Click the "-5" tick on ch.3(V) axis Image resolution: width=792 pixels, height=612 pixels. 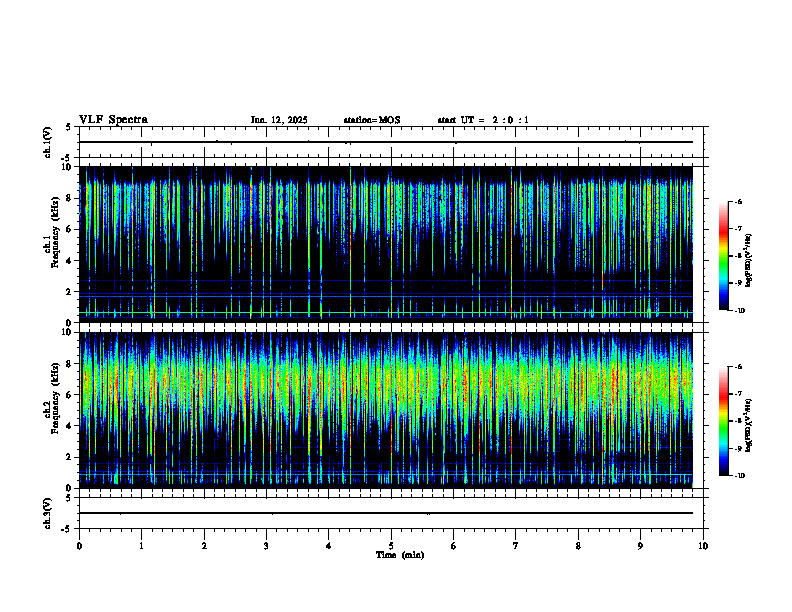[x=67, y=529]
